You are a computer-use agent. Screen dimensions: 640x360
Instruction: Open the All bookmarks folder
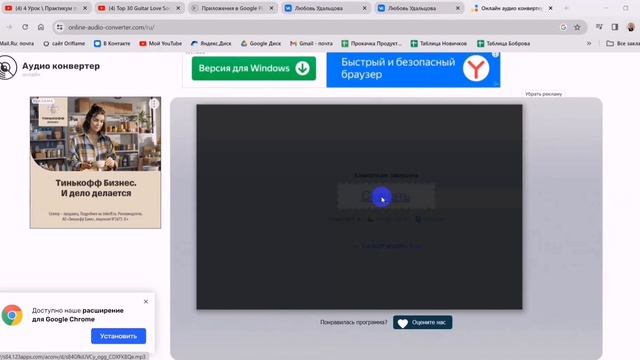click(623, 43)
